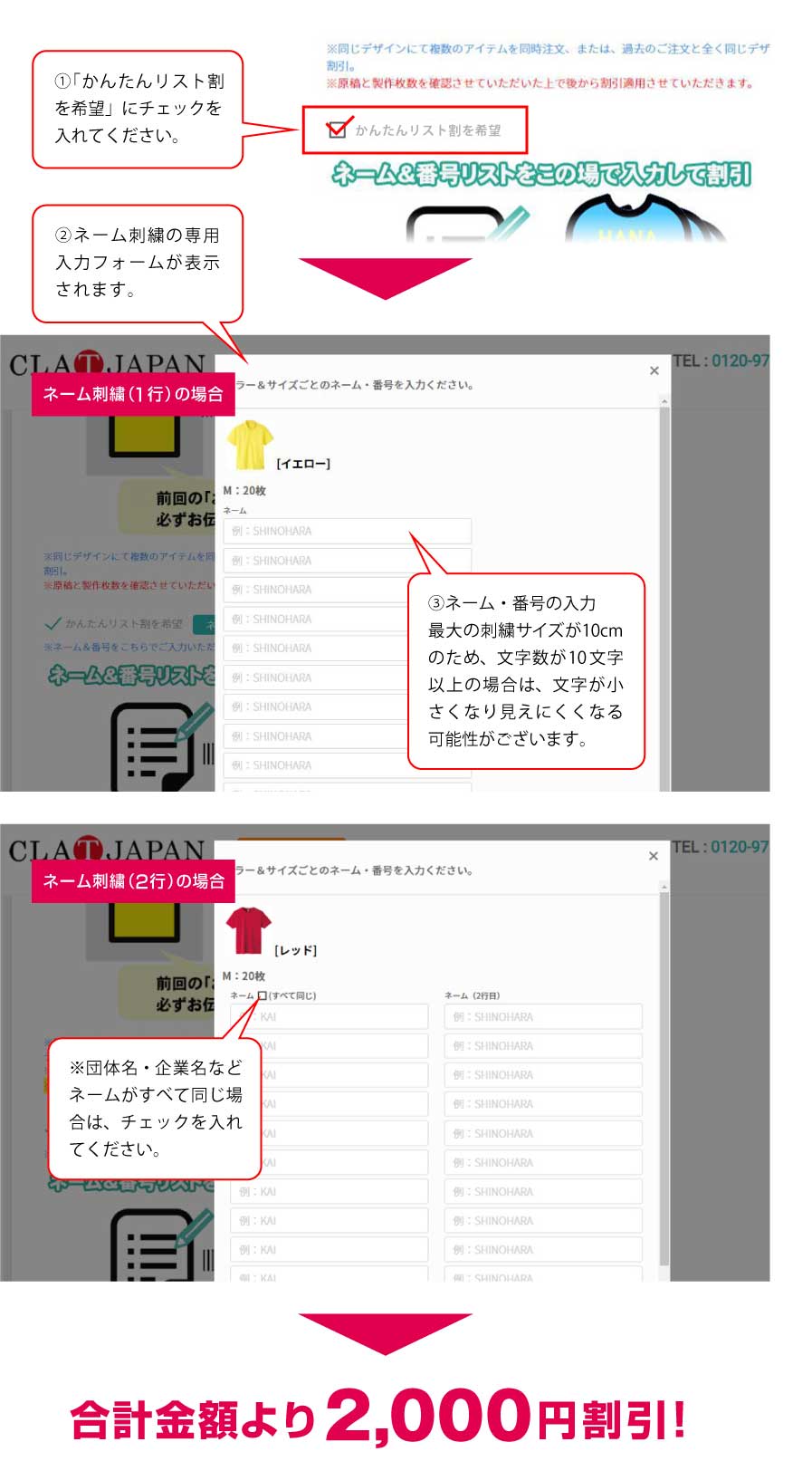
Task: Click the yellow polo shirt icon
Action: coord(249,445)
